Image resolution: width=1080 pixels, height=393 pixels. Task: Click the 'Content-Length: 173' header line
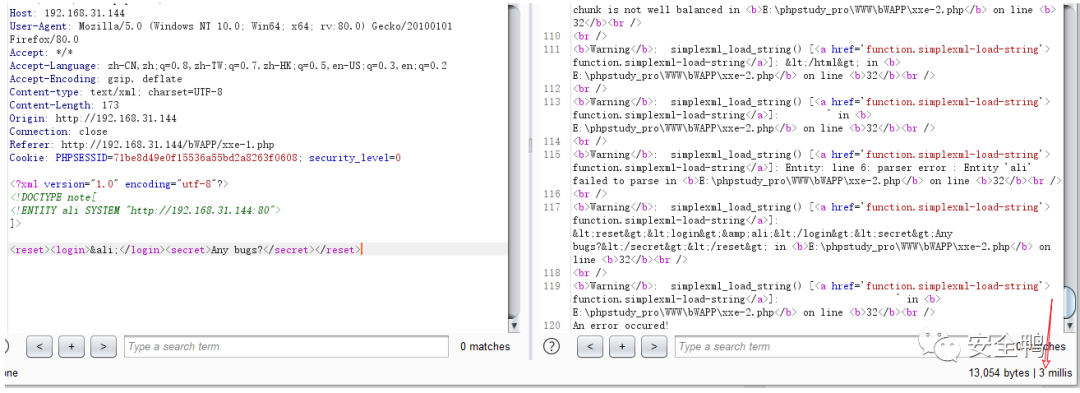[x=64, y=105]
